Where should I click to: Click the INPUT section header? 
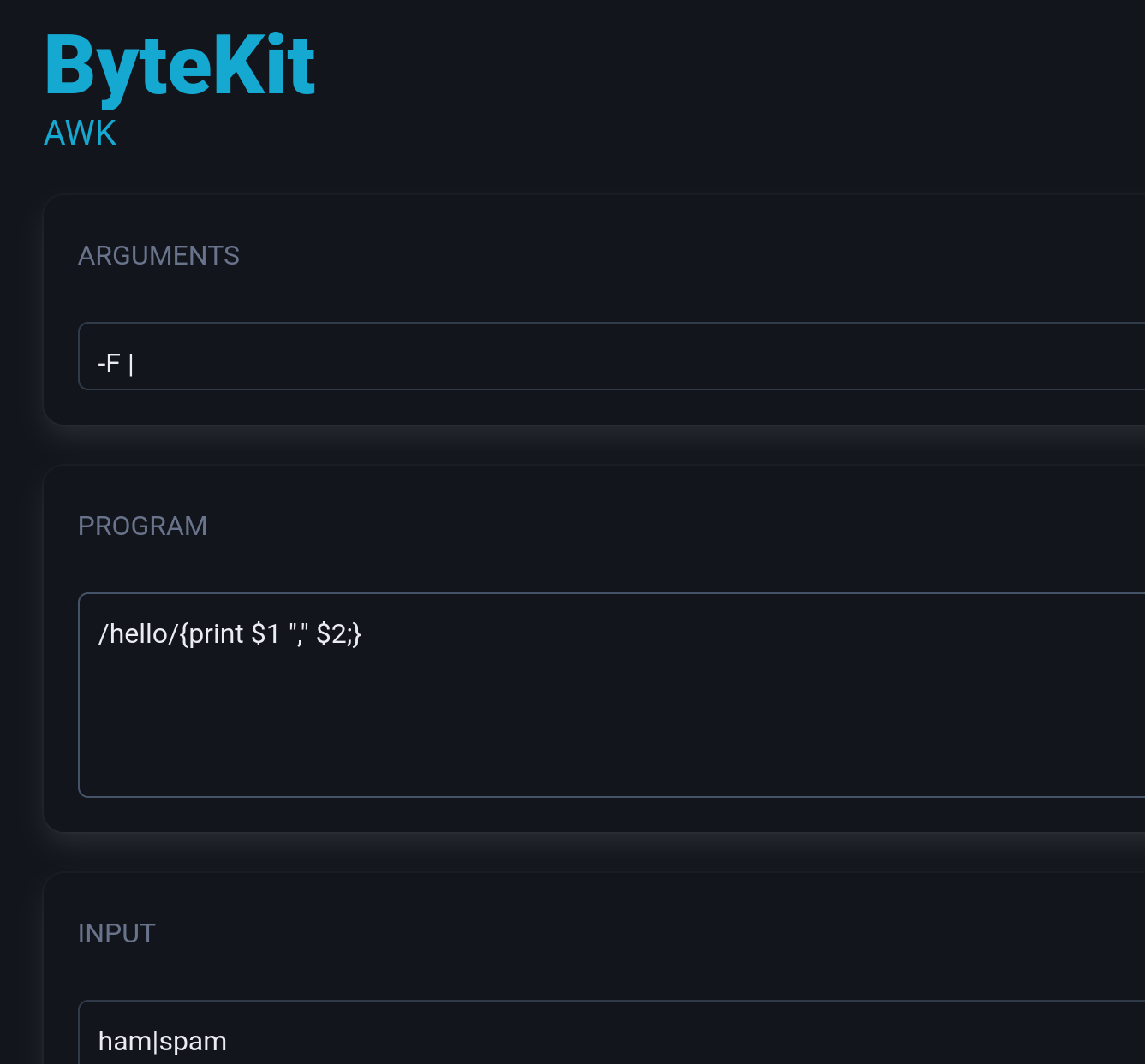pos(117,933)
